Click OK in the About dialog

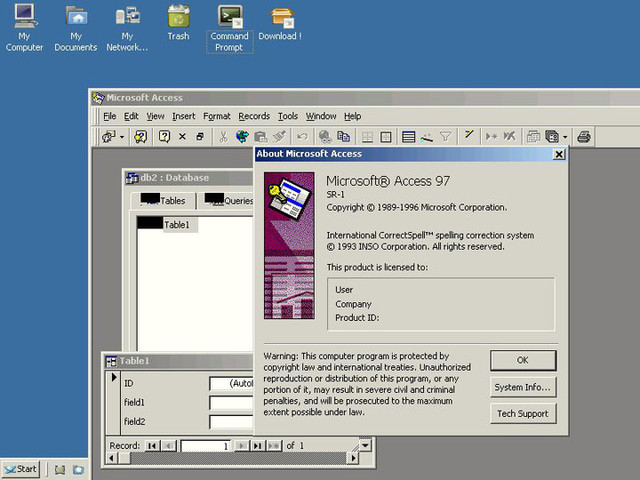(523, 360)
